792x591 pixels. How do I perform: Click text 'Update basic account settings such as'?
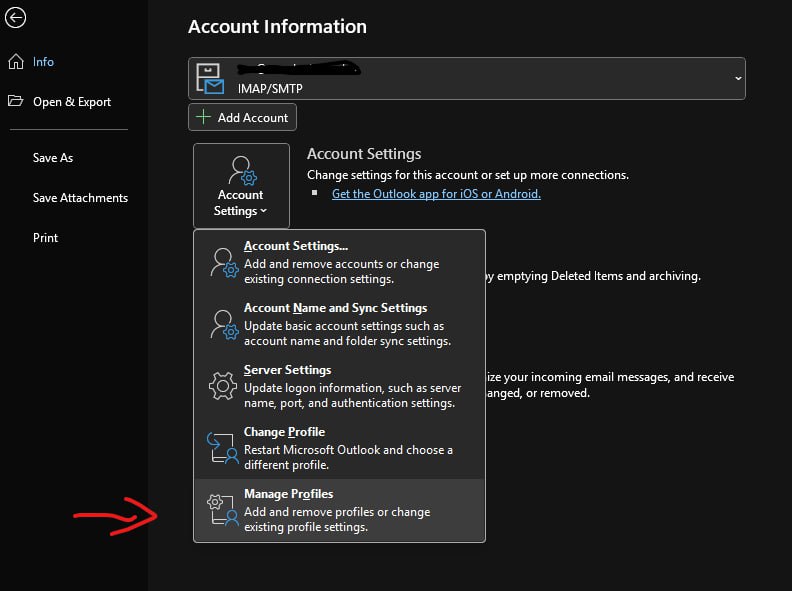coord(344,326)
